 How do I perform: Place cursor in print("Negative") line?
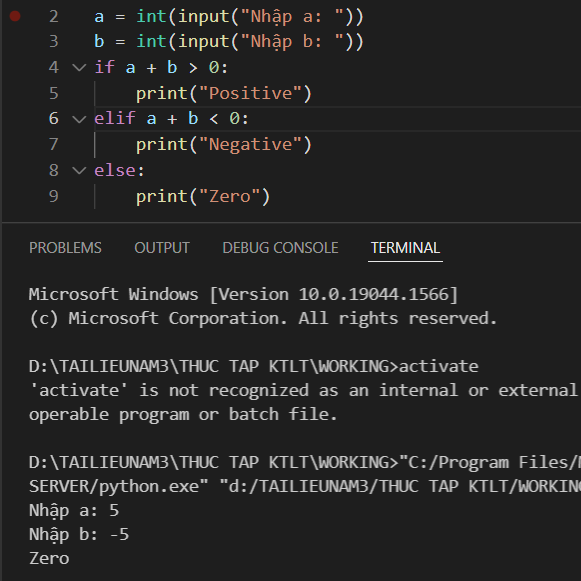point(224,145)
